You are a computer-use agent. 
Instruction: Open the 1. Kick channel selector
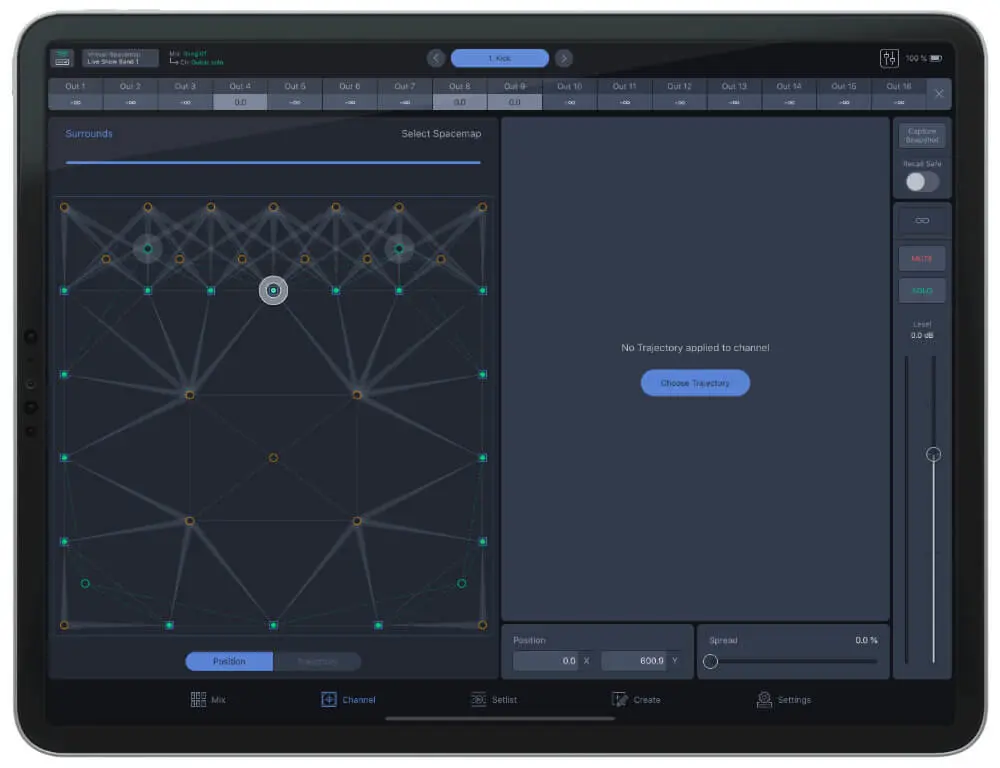click(499, 57)
